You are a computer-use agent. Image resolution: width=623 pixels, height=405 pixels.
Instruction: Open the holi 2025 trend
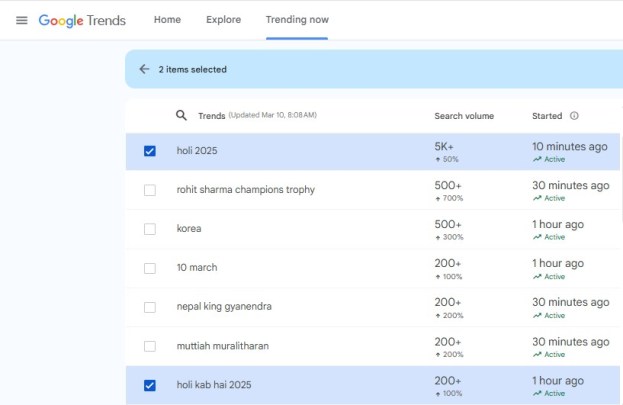(x=197, y=151)
